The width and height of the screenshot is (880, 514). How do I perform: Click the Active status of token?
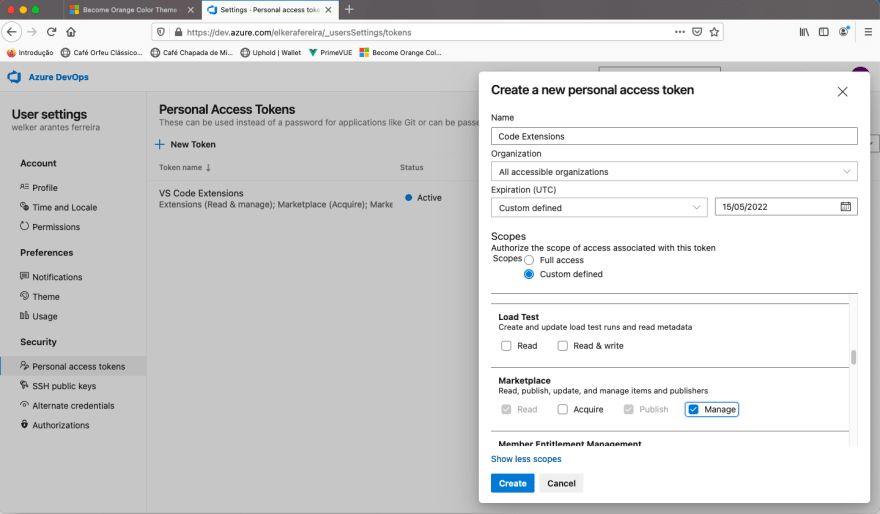(424, 198)
